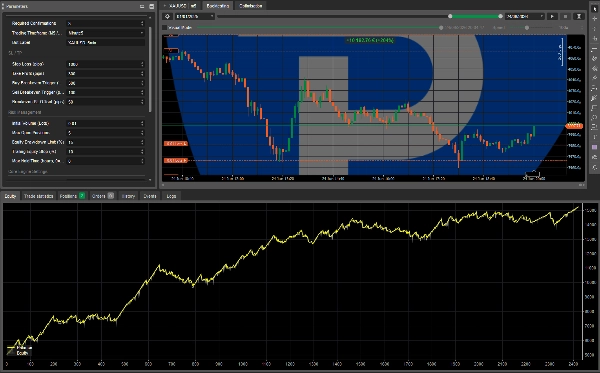Screen dimensions: 600x373
Task: Click the Parameters panel scroll down arrow
Action: [150, 179]
